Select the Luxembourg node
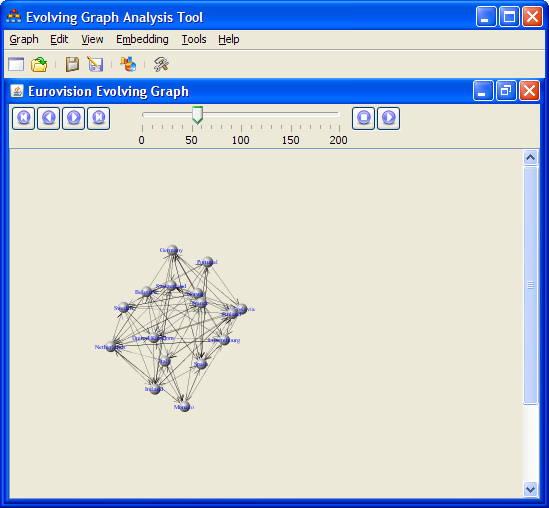This screenshot has width=549, height=508. coord(224,340)
